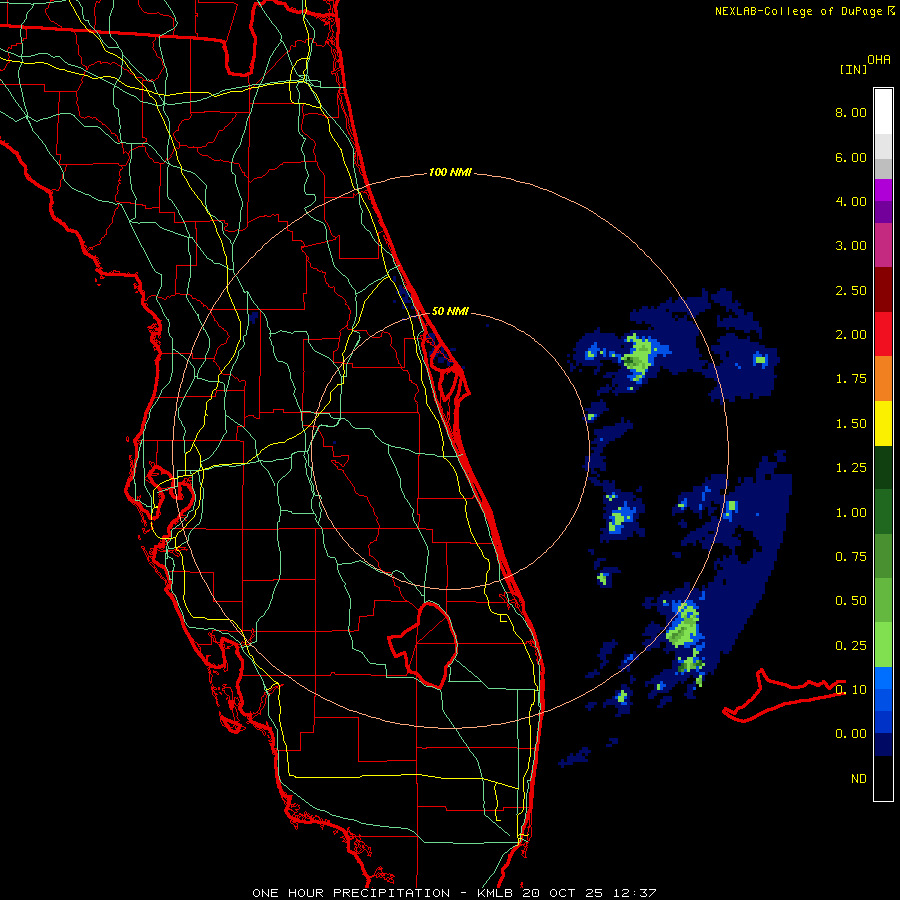The image size is (900, 900).
Task: Click the 1.50 legend value
Action: click(x=851, y=424)
